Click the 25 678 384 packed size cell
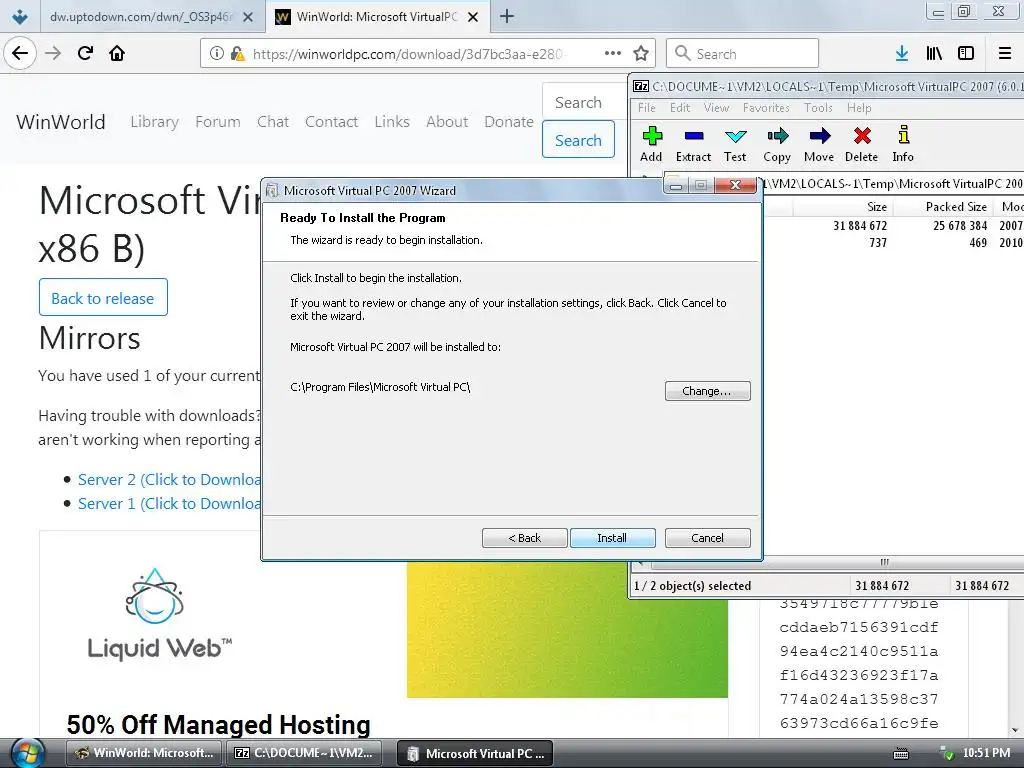The width and height of the screenshot is (1024, 768). [x=959, y=225]
